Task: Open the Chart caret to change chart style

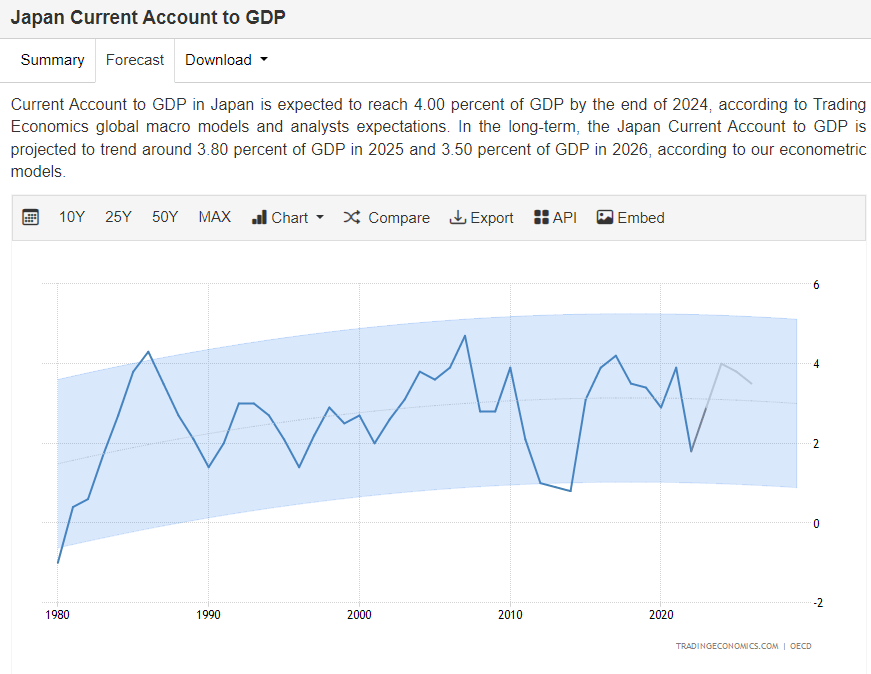Action: pyautogui.click(x=318, y=218)
